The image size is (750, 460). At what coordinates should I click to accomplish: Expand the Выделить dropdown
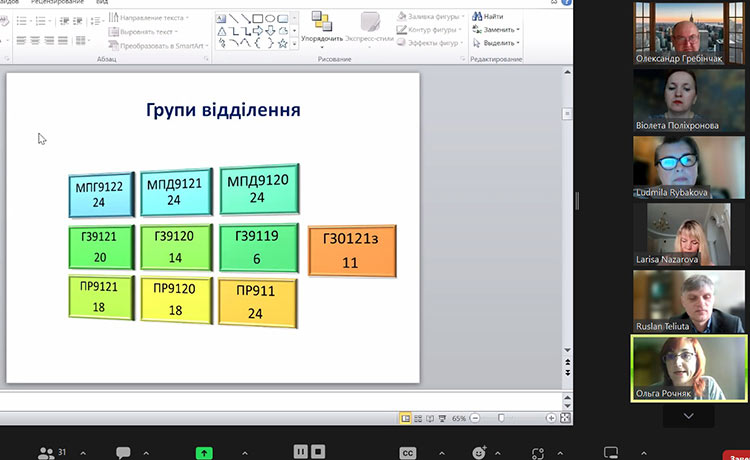517,43
